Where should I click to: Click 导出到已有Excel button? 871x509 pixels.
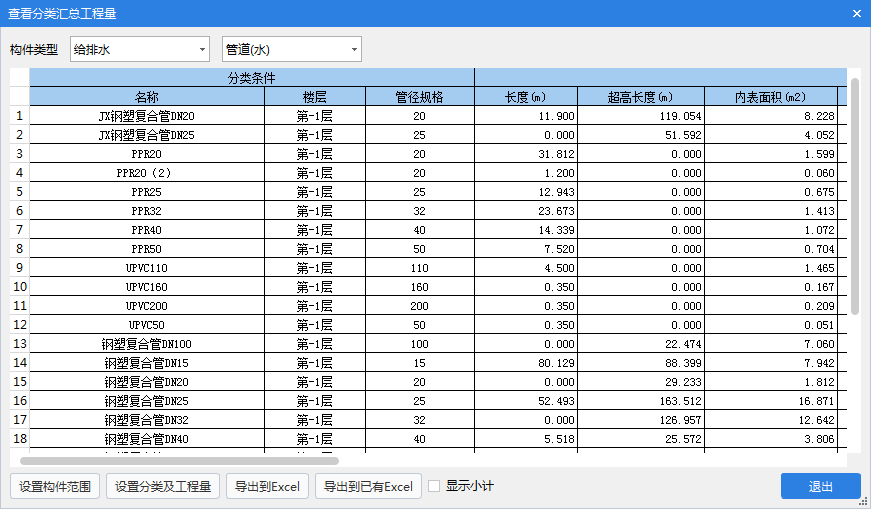pos(368,487)
